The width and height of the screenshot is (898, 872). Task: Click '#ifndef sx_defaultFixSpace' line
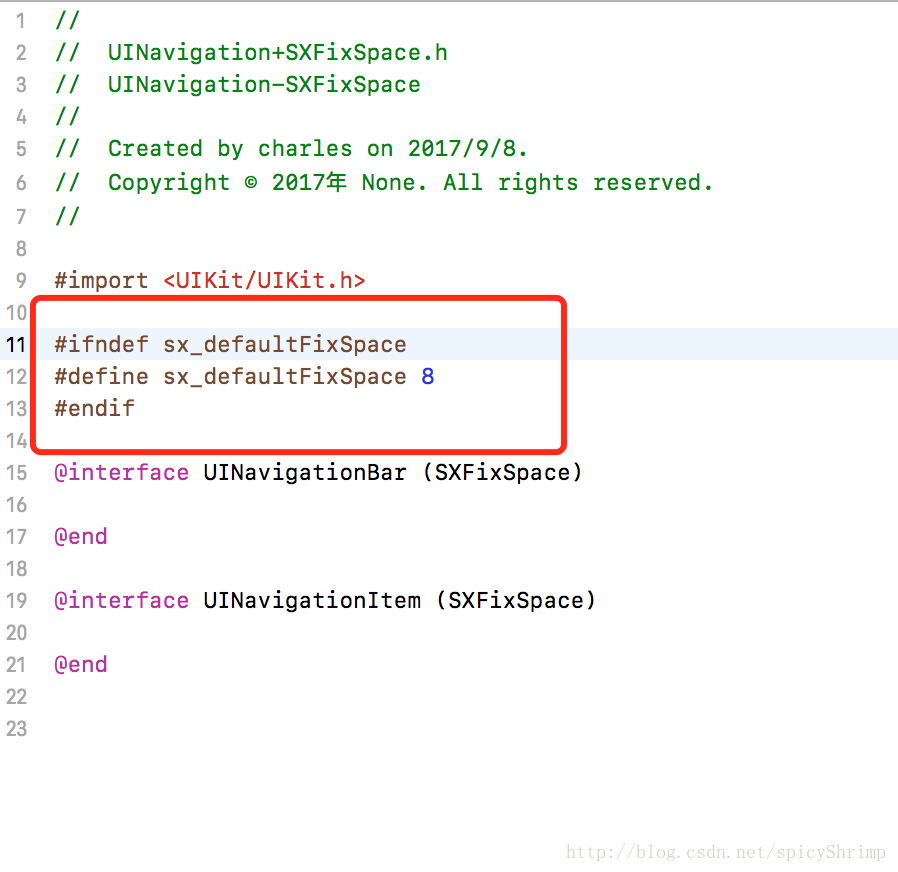(x=230, y=345)
